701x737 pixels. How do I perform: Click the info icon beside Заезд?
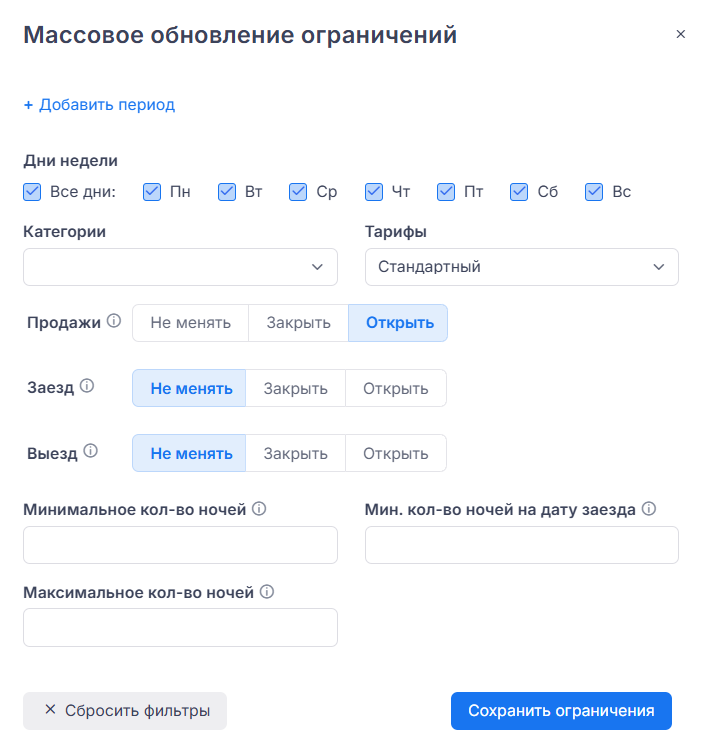click(x=87, y=386)
